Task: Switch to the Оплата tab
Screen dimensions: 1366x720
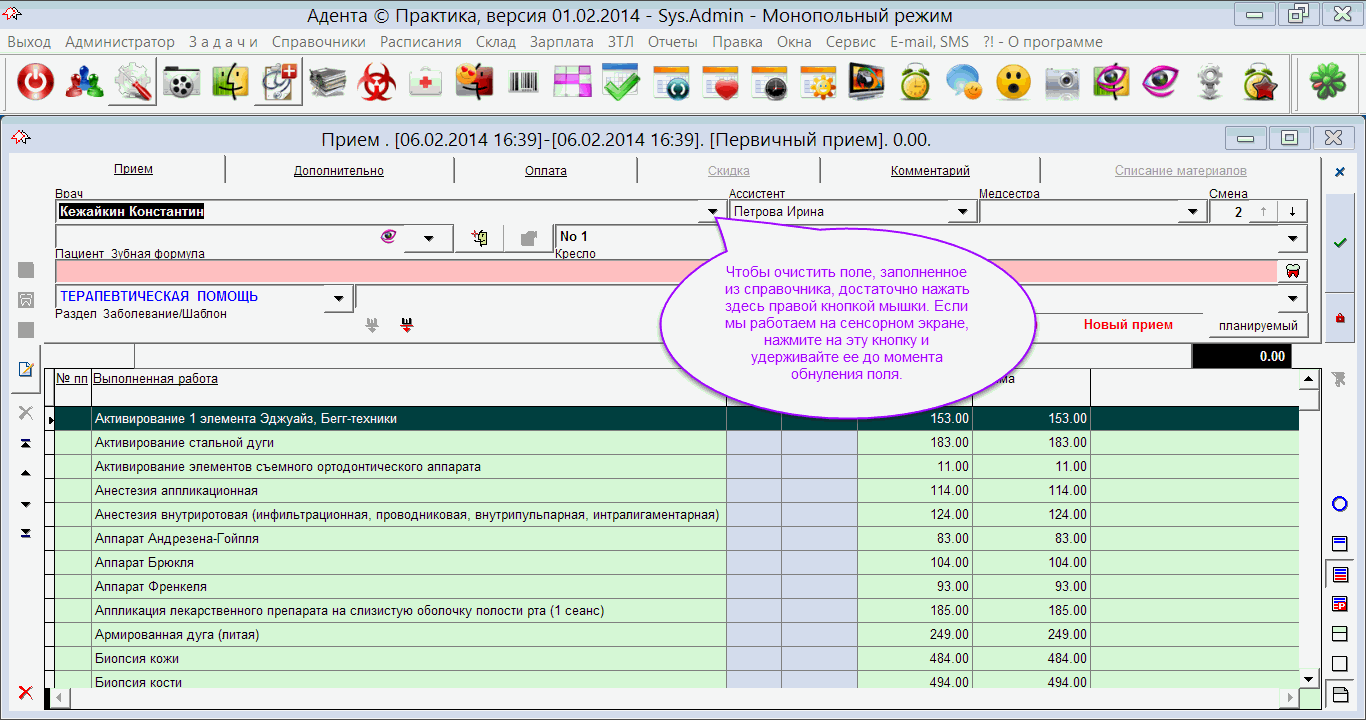Action: [x=546, y=171]
